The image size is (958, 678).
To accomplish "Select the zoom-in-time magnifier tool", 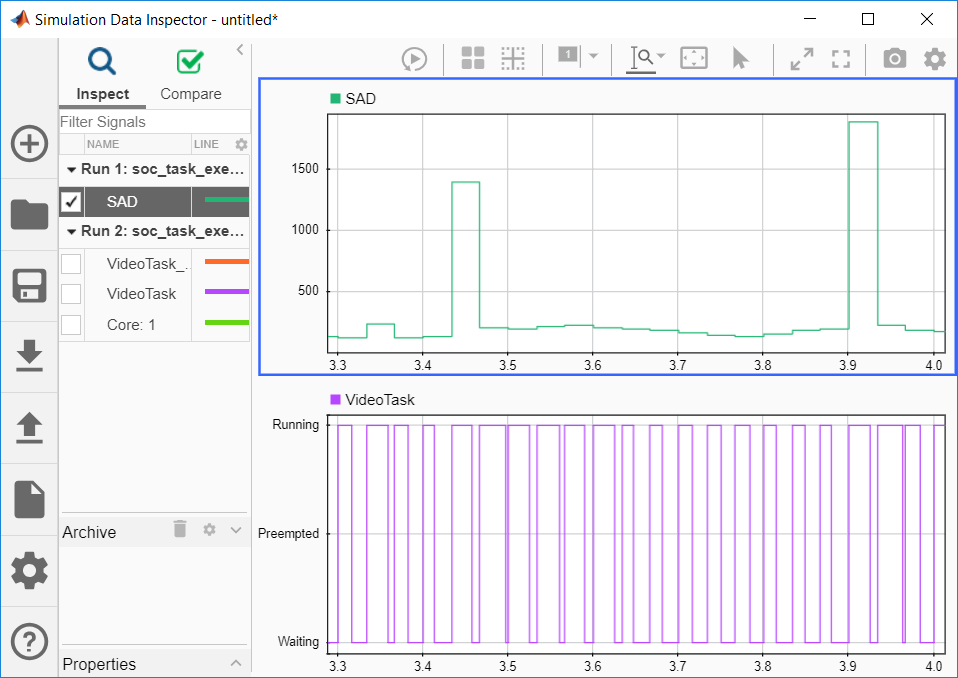I will point(641,59).
